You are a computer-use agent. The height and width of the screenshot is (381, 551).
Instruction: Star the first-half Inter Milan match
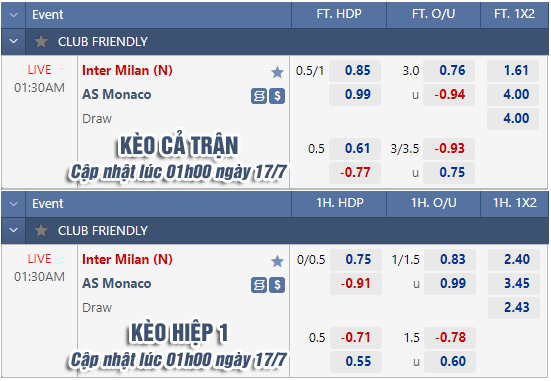[277, 261]
